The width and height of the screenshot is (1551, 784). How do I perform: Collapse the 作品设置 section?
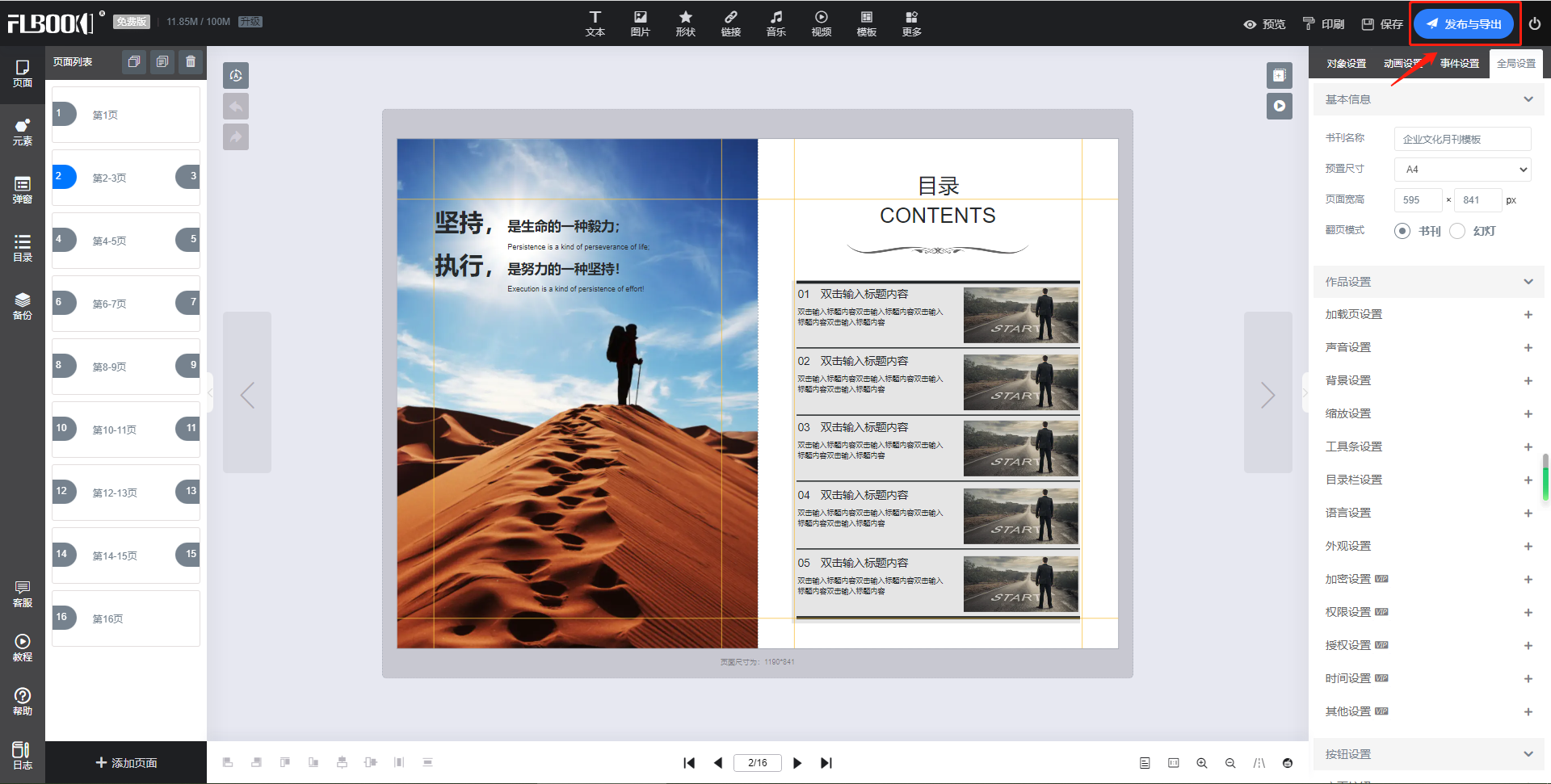pos(1428,282)
